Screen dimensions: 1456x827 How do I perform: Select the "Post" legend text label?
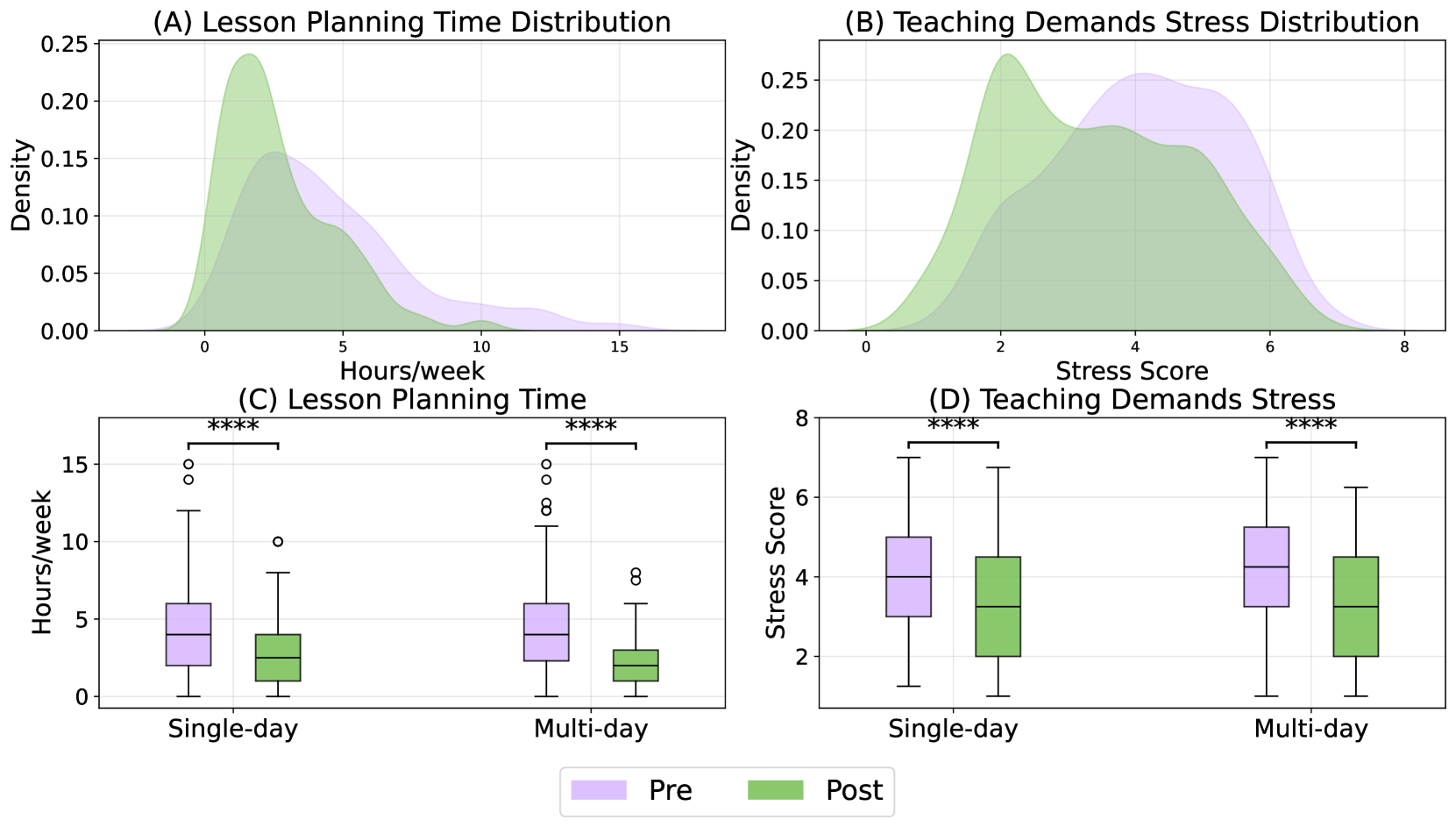(854, 791)
